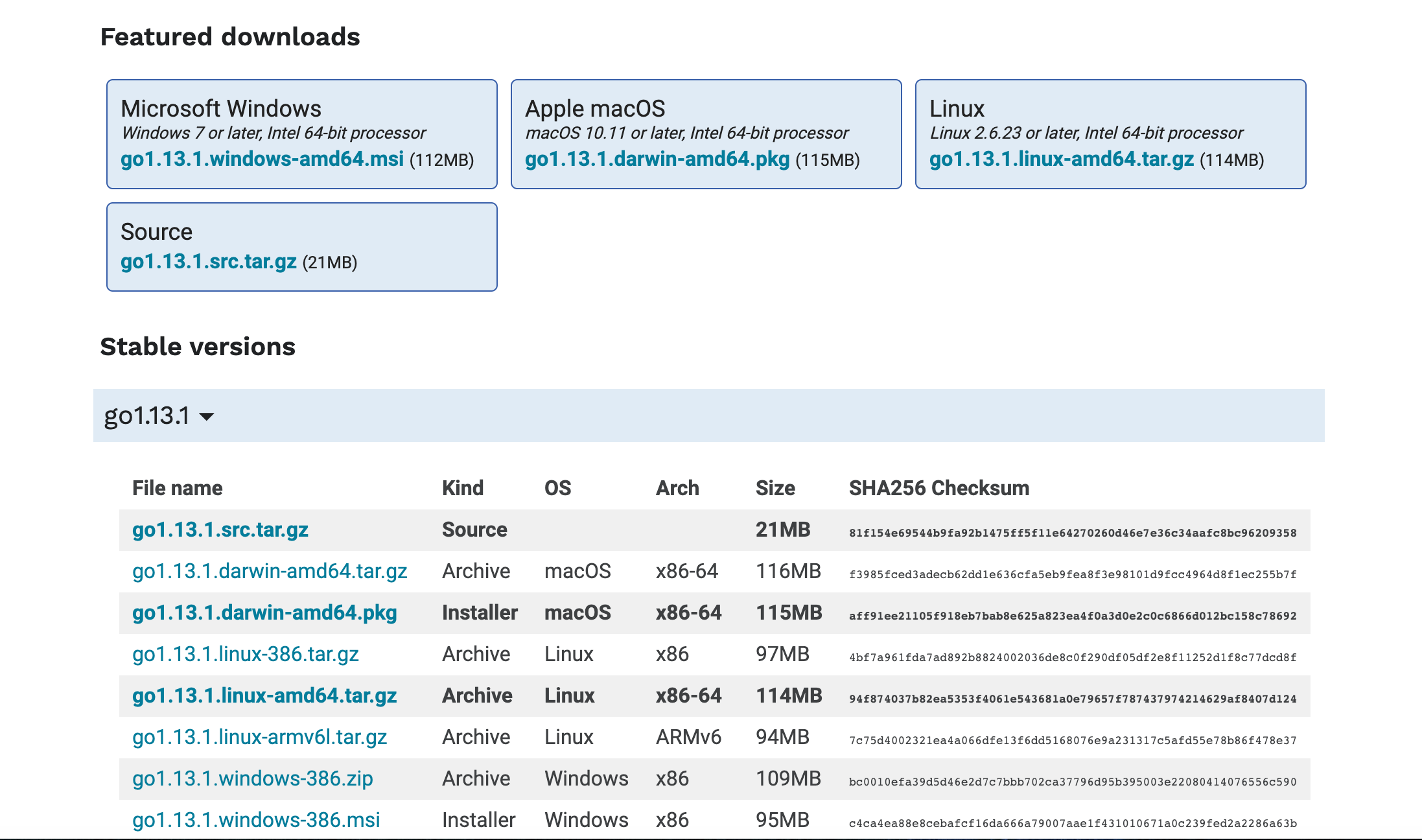Click go1.13.1.linux-armv6l.tar.gz link
The height and width of the screenshot is (840, 1422).
click(x=259, y=737)
